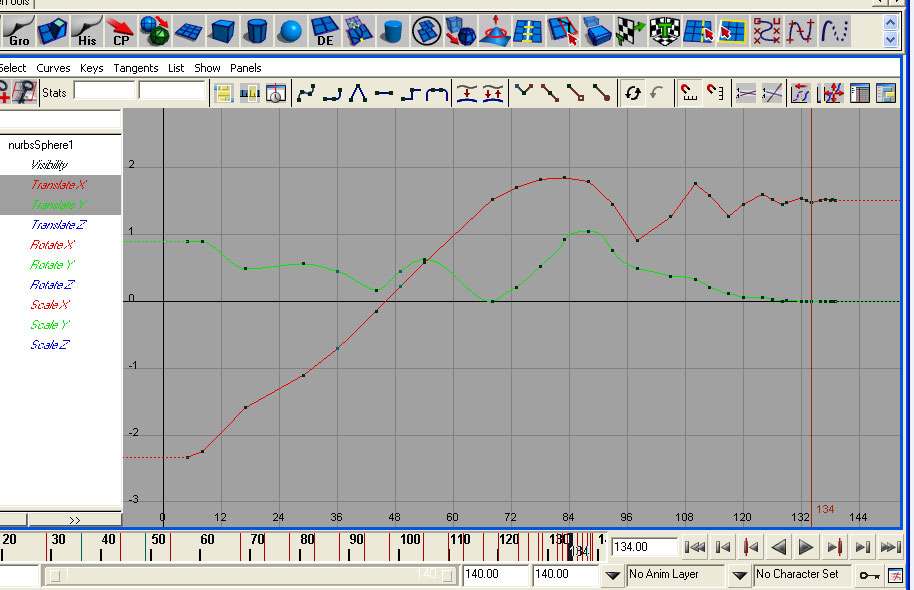This screenshot has height=590, width=914.
Task: Select the Translate Z channel
Action: tap(58, 225)
